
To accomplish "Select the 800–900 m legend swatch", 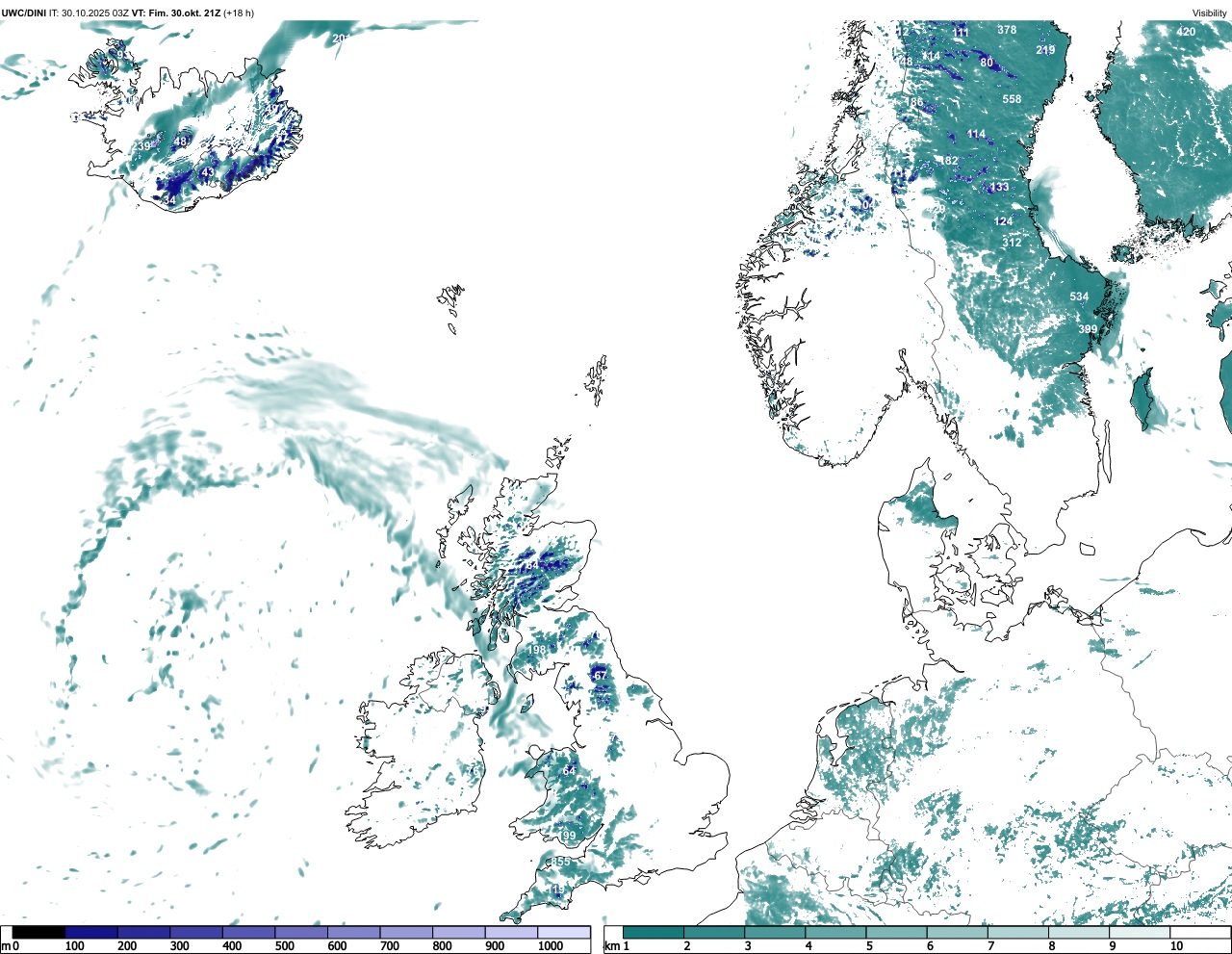I will pos(459,932).
